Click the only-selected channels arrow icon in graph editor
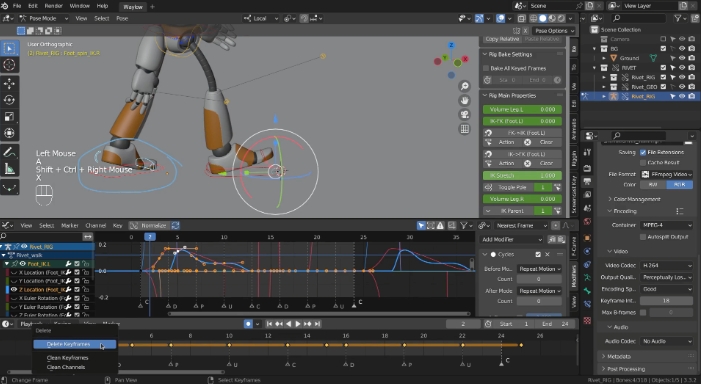Screen dimensions: 701x384 tap(421, 225)
